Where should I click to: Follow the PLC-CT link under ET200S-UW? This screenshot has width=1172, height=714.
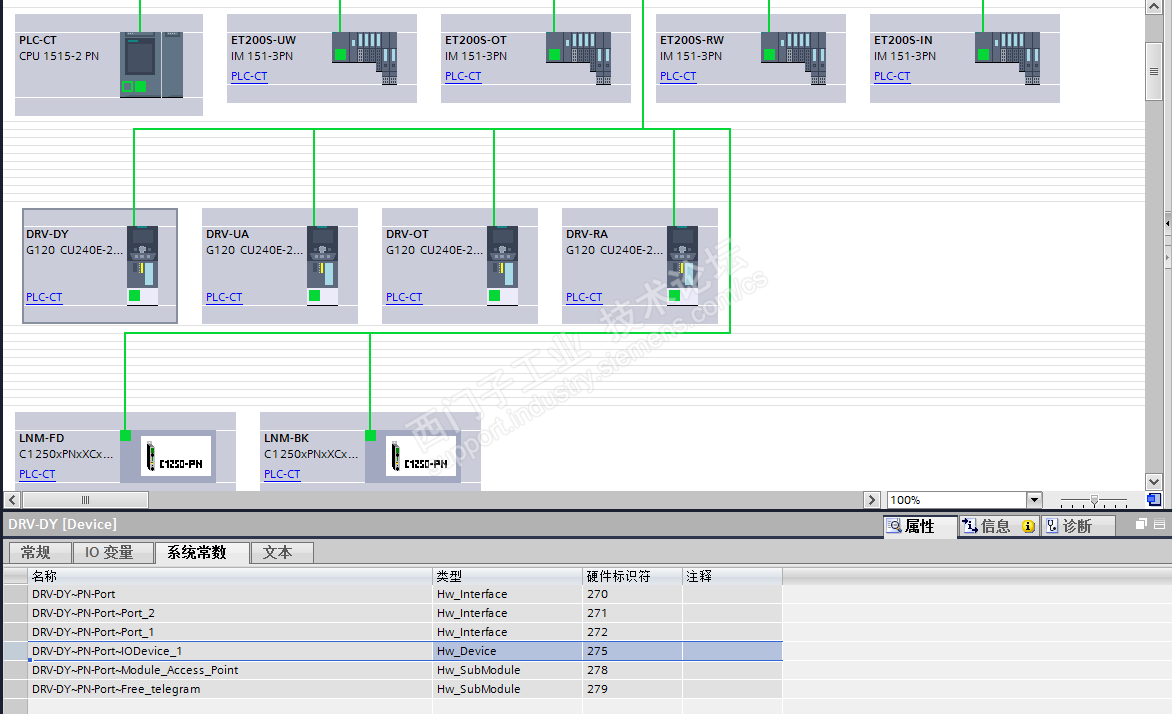click(x=249, y=76)
